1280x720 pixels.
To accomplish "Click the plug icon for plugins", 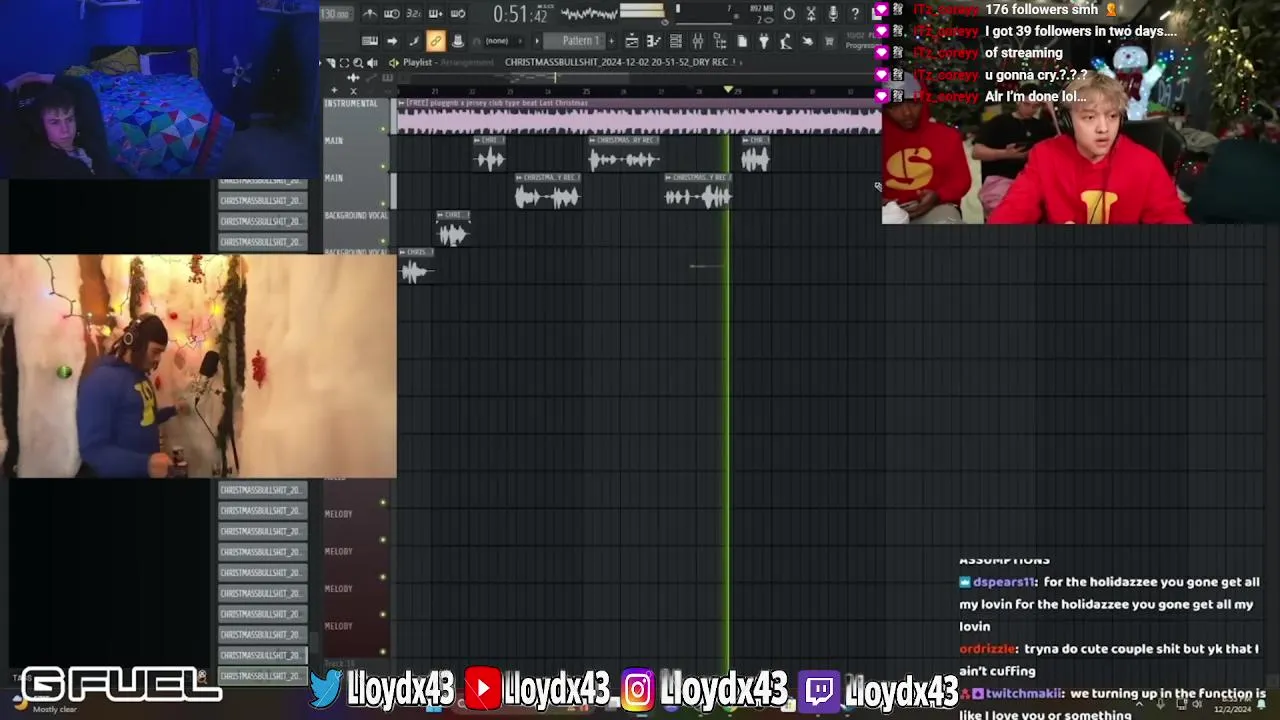I will pos(764,41).
